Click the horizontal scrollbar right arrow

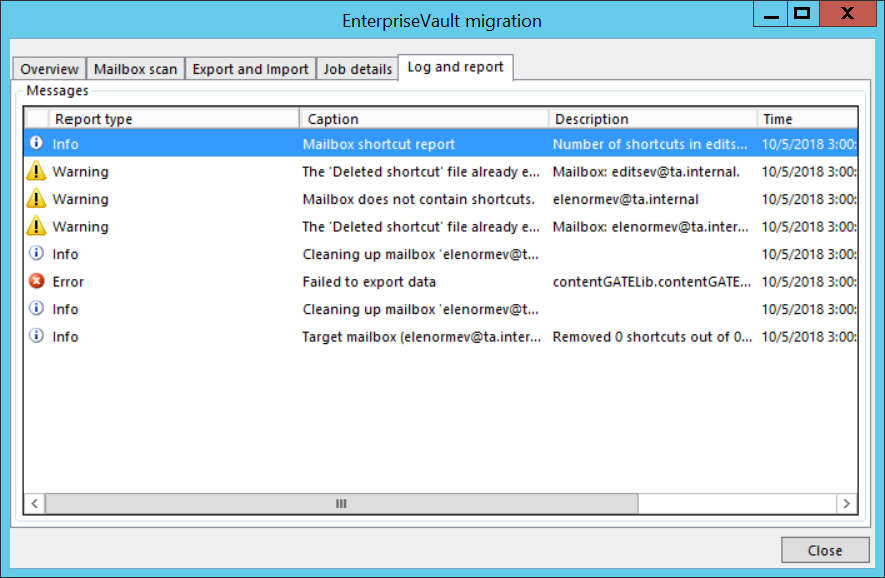pos(846,503)
